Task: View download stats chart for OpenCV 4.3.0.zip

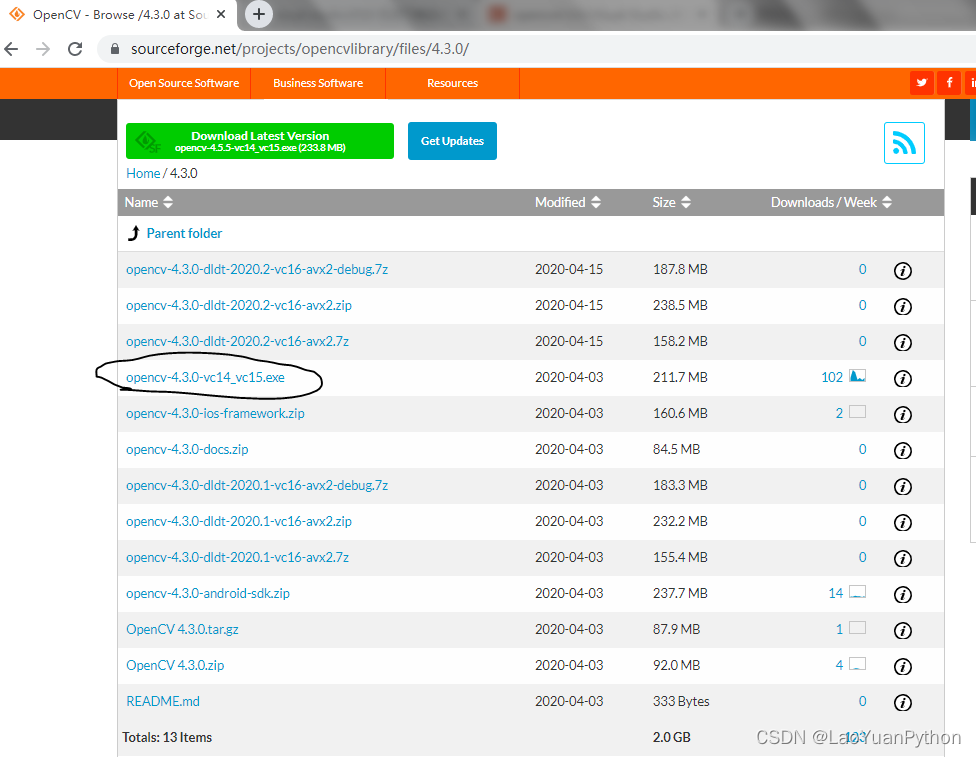Action: (858, 664)
